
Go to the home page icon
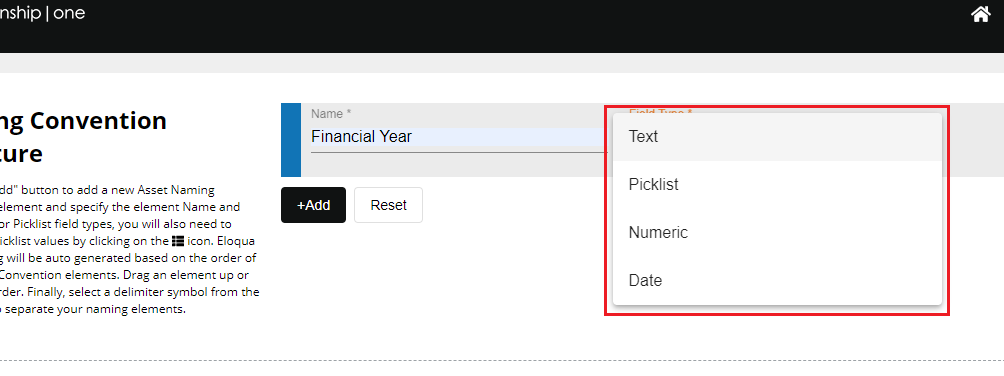tap(981, 13)
